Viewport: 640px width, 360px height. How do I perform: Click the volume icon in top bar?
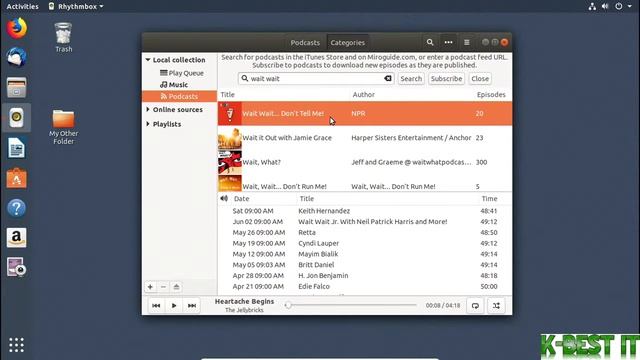click(x=605, y=6)
